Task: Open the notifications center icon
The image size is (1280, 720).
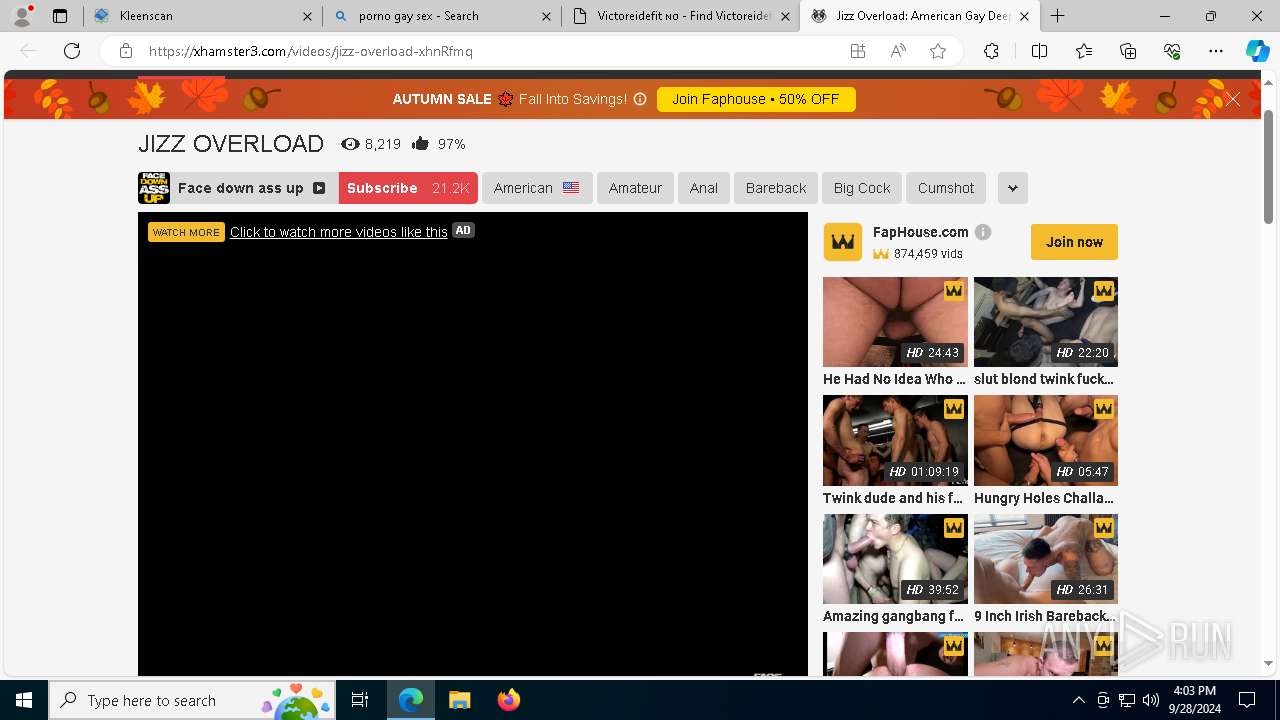Action: tap(1247, 700)
